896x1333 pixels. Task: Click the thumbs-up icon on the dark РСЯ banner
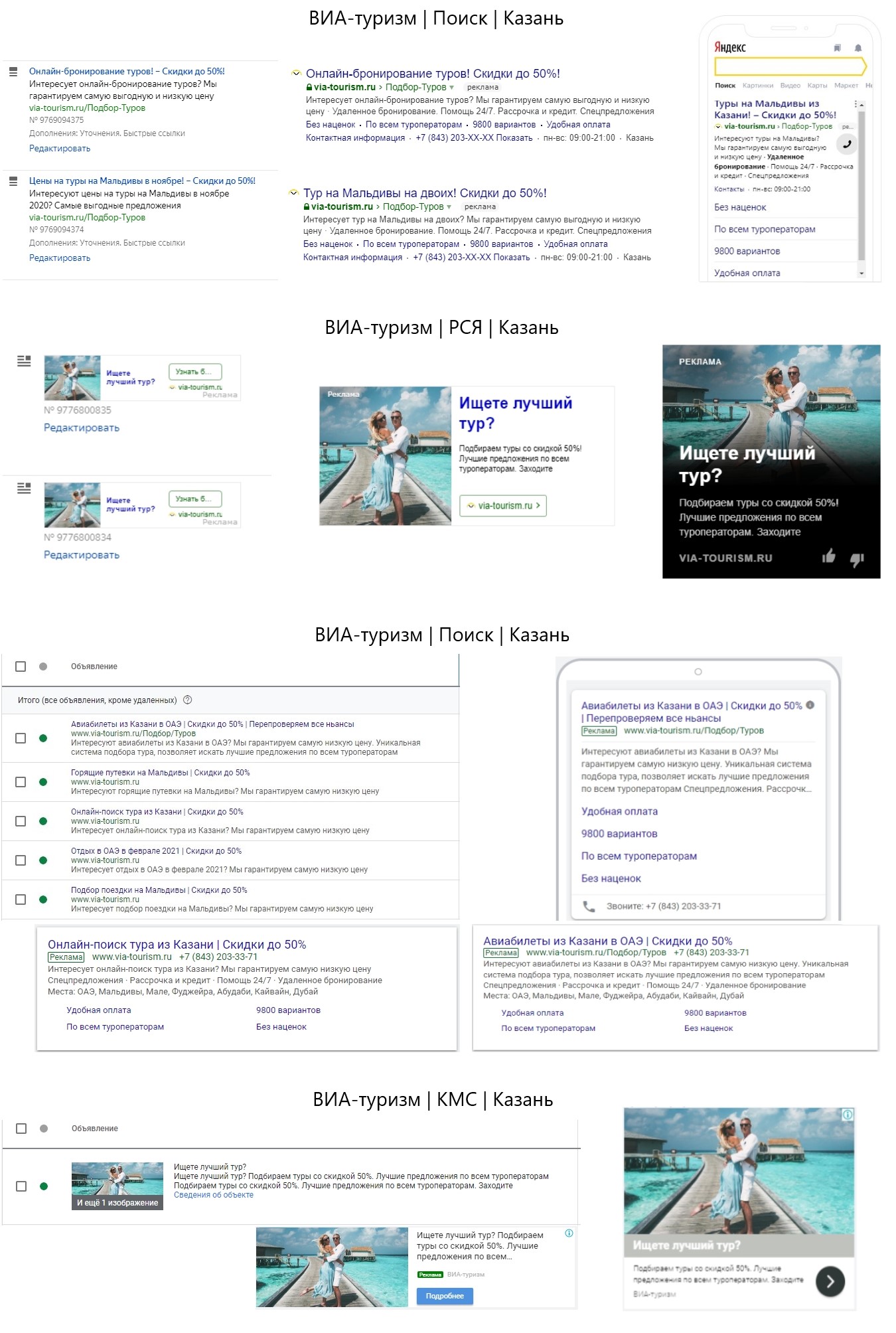coord(829,556)
